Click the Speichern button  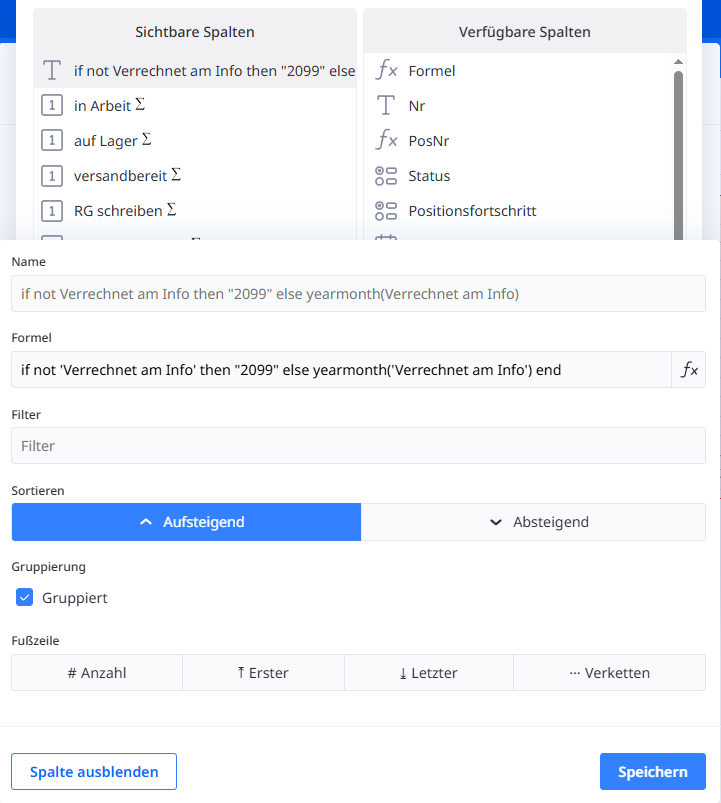[652, 772]
